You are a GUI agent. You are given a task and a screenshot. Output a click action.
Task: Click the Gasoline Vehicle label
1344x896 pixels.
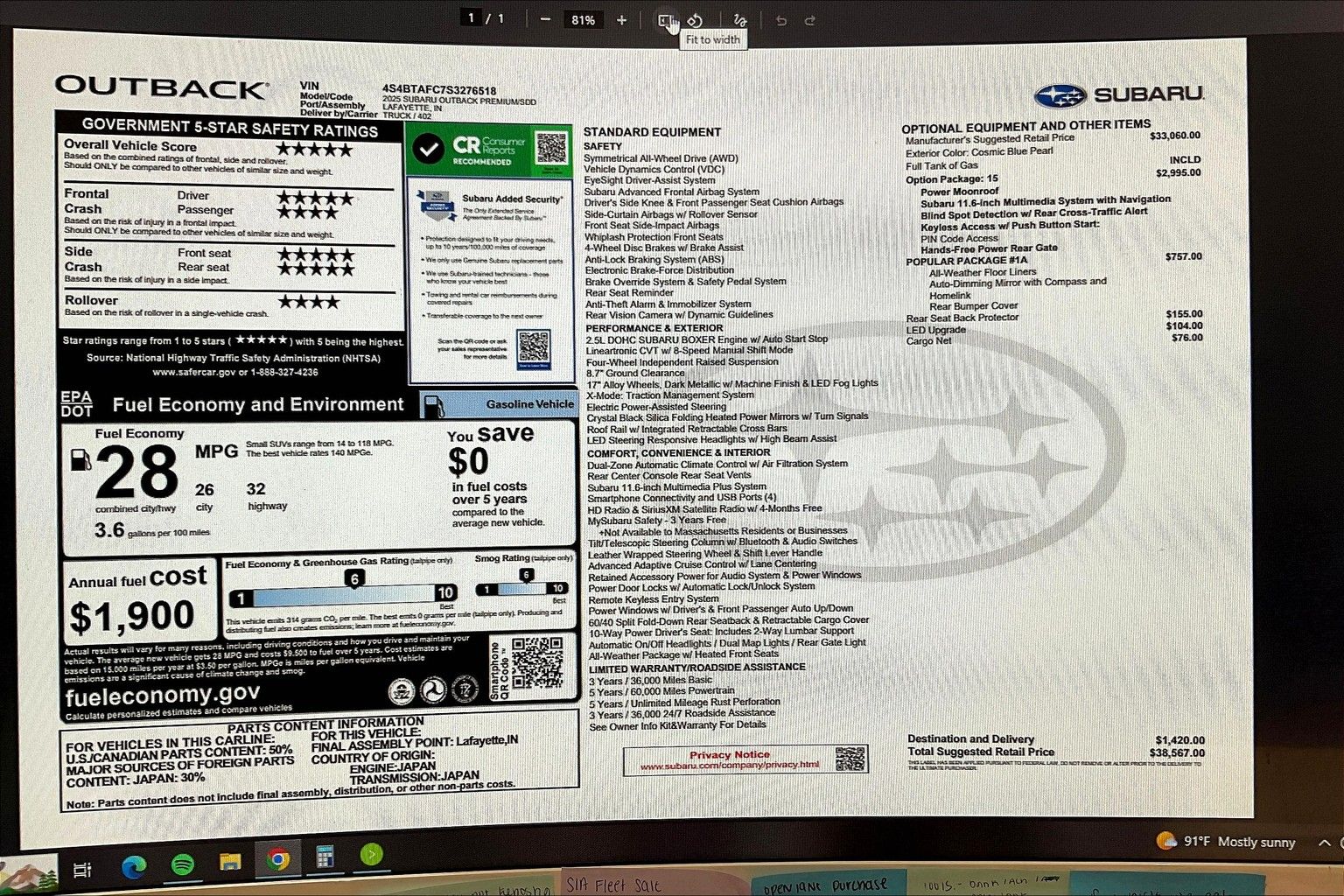click(x=529, y=404)
